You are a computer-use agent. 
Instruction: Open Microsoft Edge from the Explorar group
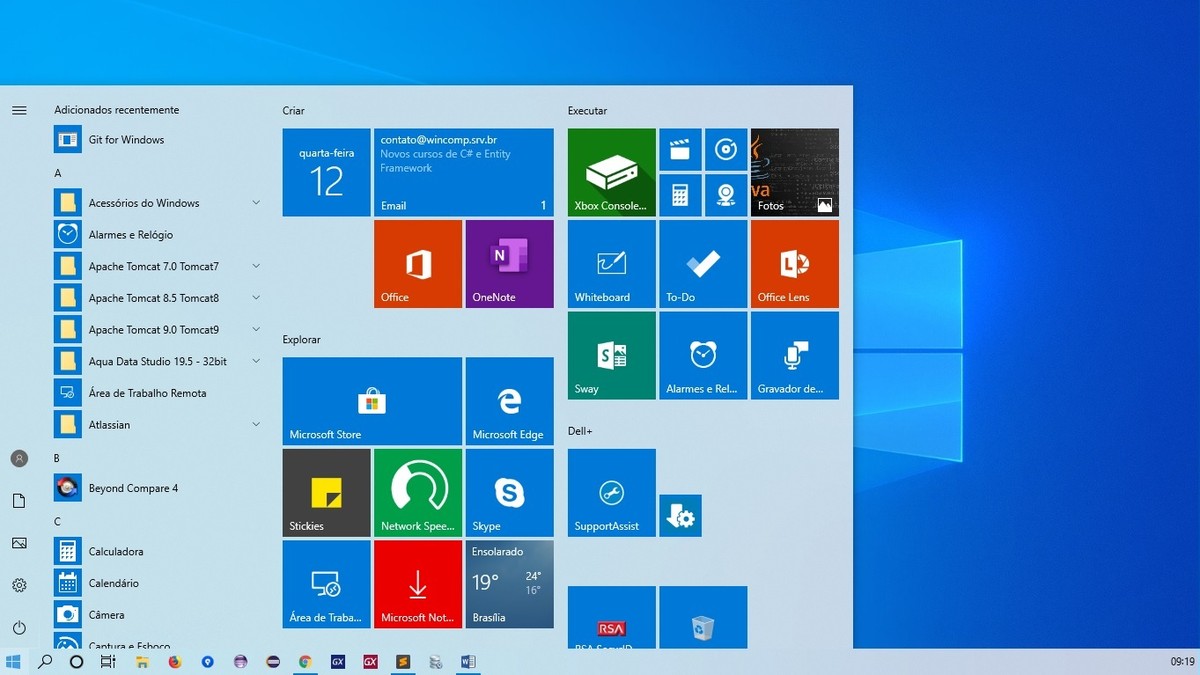pos(509,400)
